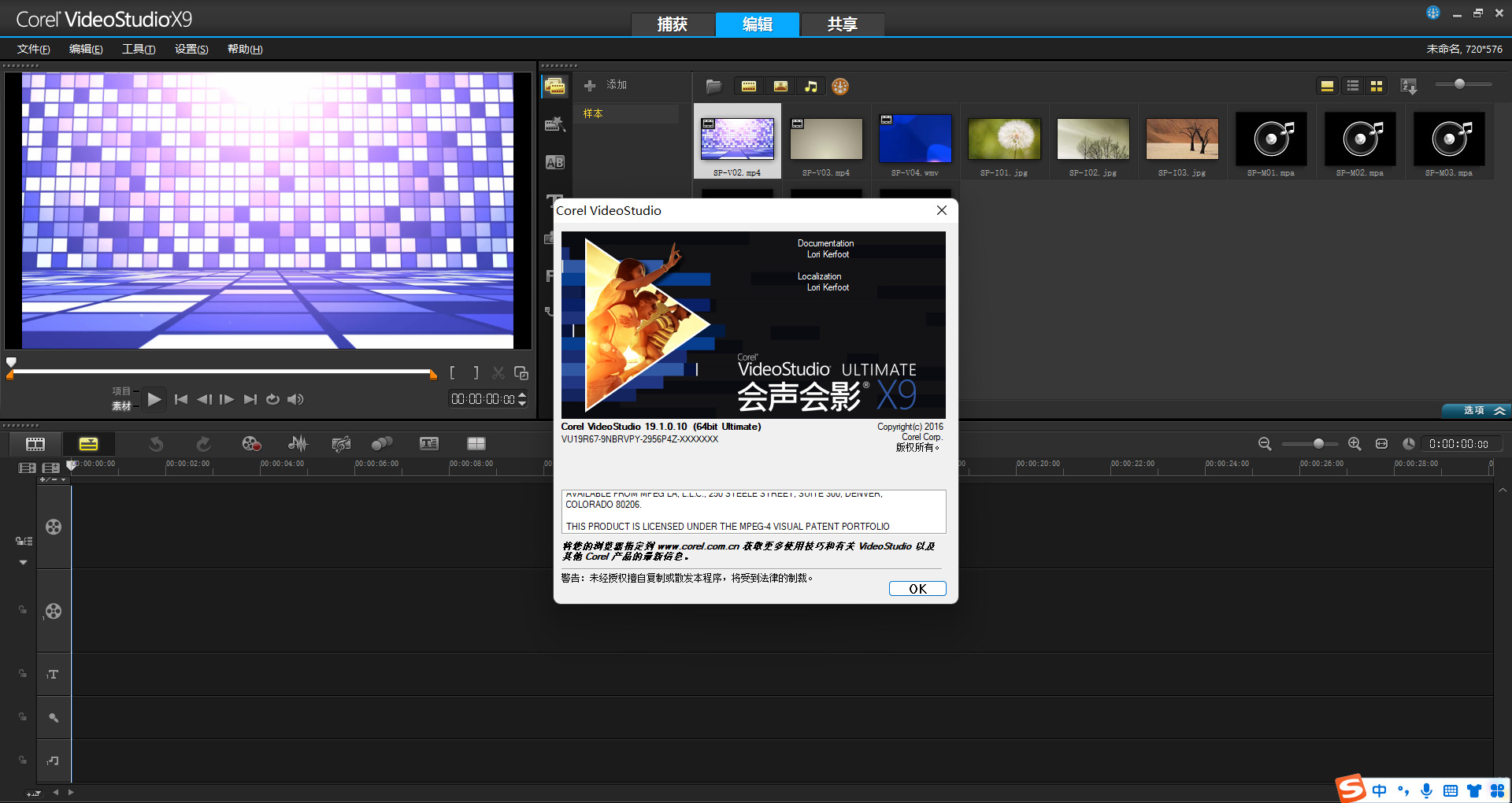Click the 添加 add folder button
Viewport: 1512px width, 803px height.
click(x=605, y=85)
